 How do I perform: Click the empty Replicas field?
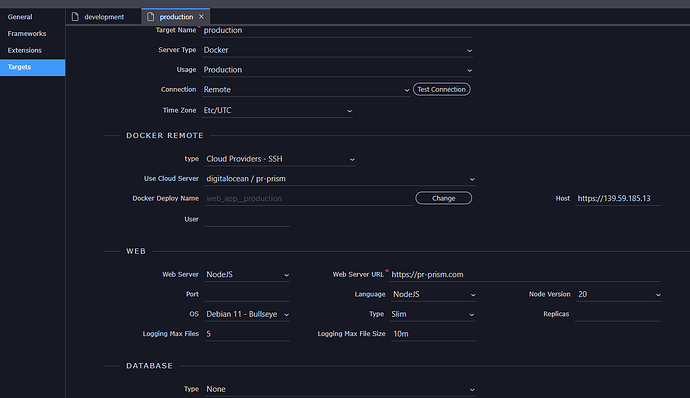click(x=617, y=314)
